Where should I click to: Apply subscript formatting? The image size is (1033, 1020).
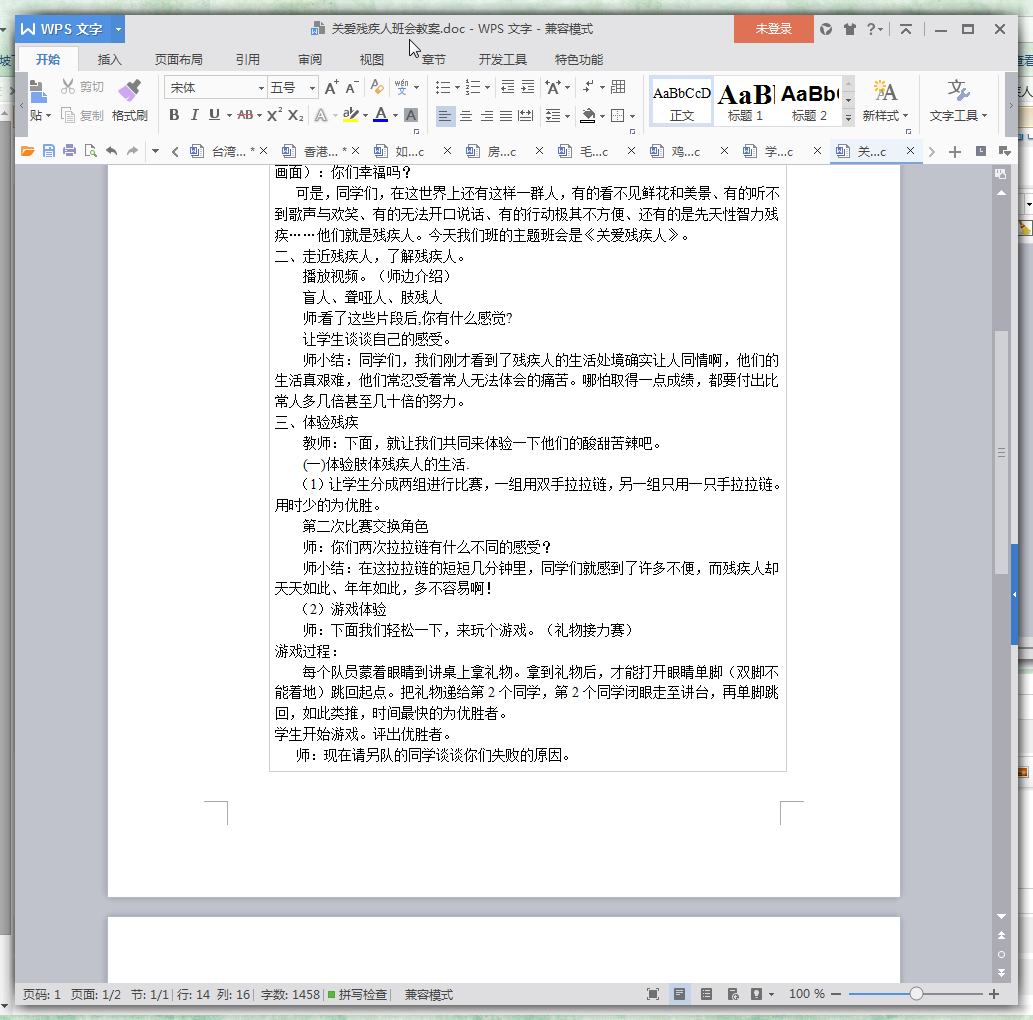coord(296,115)
